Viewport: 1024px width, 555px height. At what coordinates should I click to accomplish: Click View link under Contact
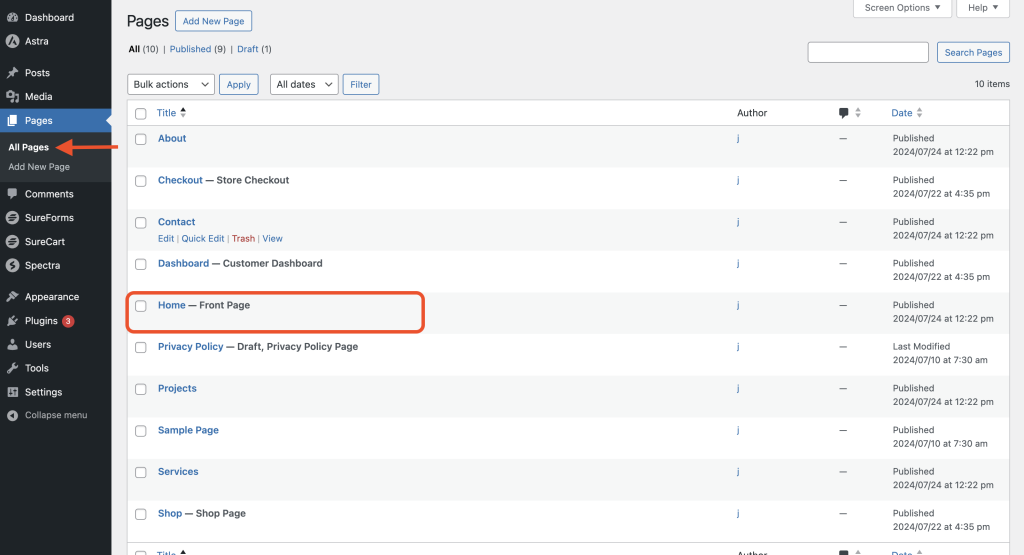pyautogui.click(x=272, y=239)
